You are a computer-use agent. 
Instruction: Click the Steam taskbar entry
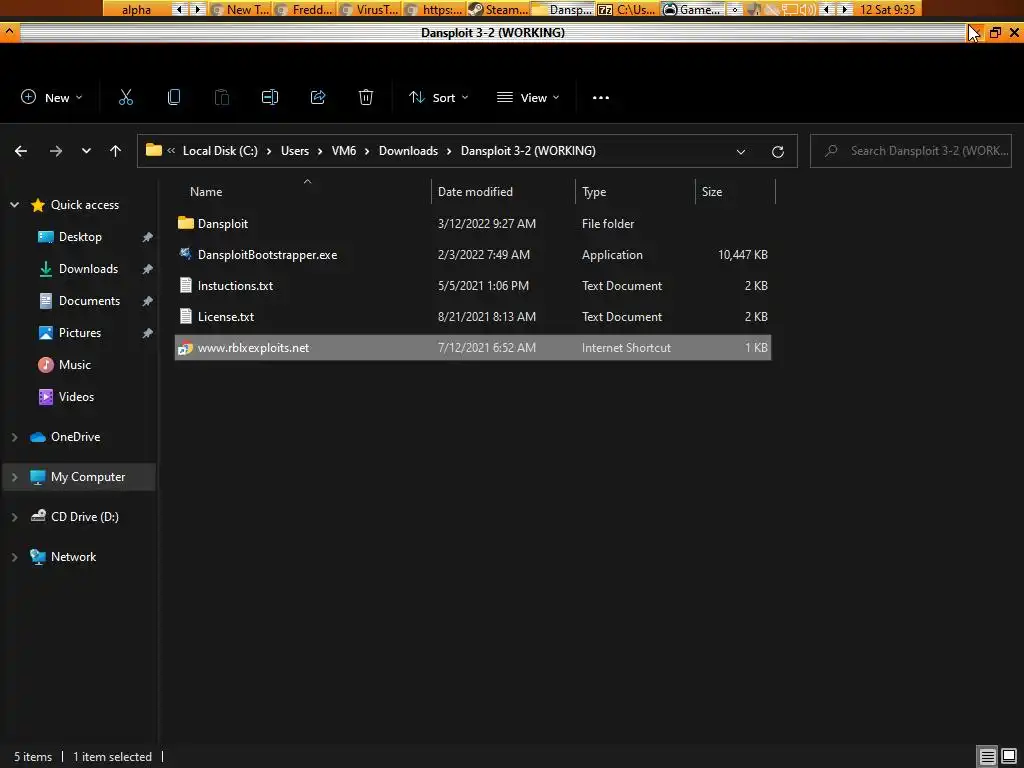pos(499,9)
